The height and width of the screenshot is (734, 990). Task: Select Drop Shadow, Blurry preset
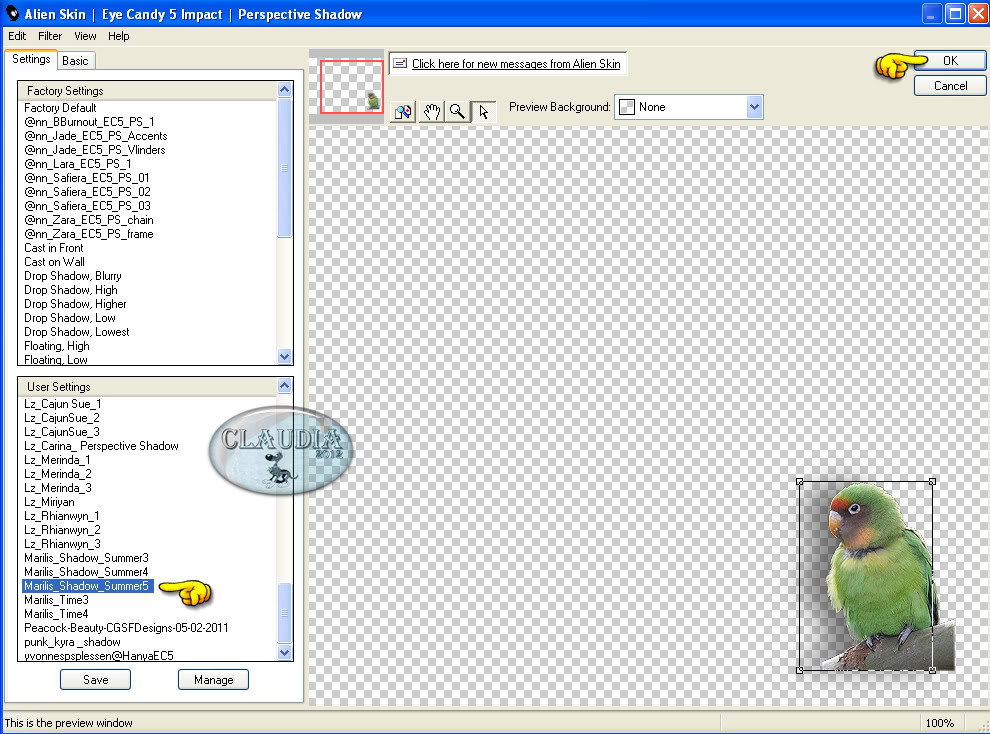(x=73, y=276)
